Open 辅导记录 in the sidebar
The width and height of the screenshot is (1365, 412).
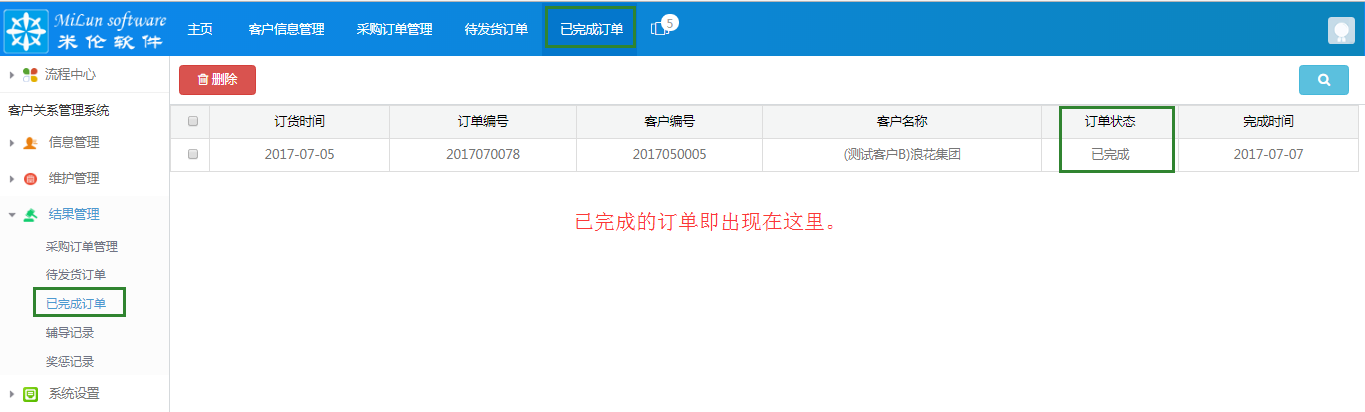coord(70,332)
